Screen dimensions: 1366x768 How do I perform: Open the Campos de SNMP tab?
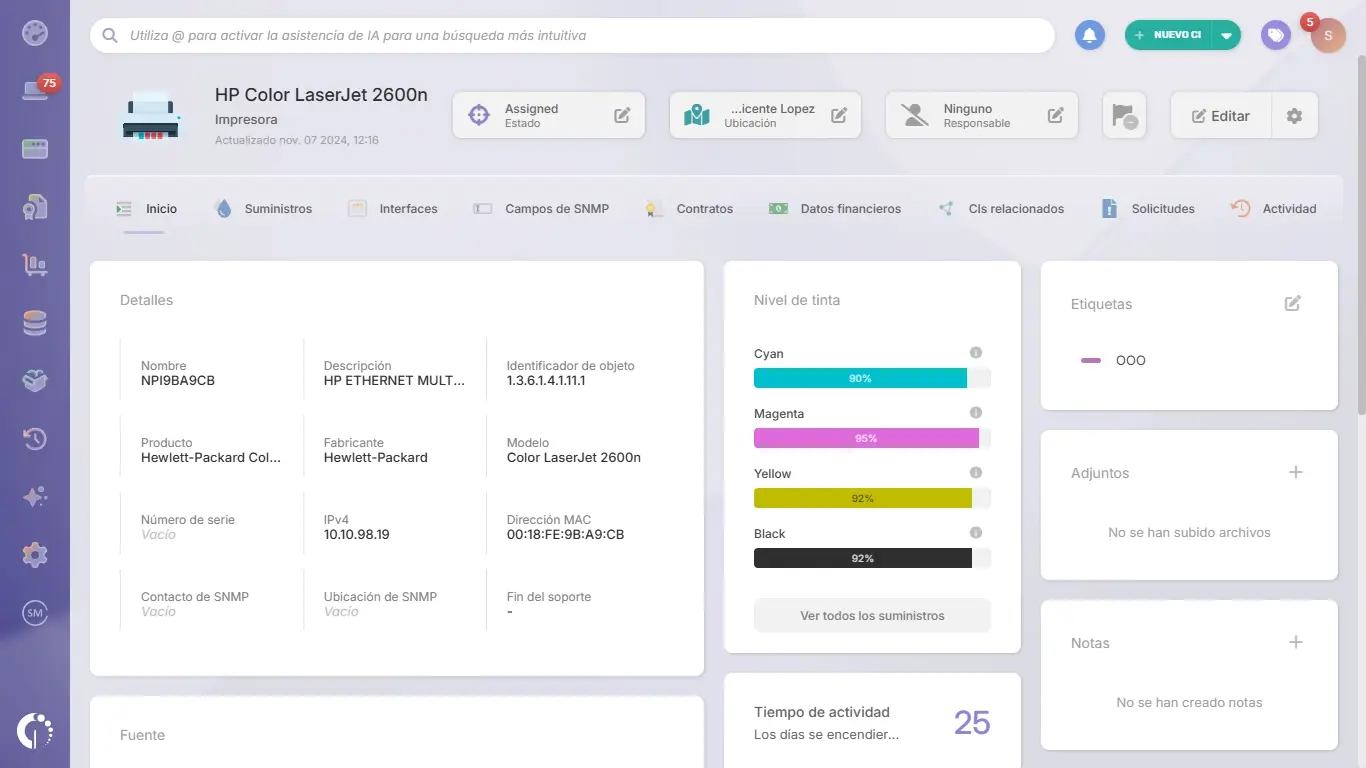(541, 209)
